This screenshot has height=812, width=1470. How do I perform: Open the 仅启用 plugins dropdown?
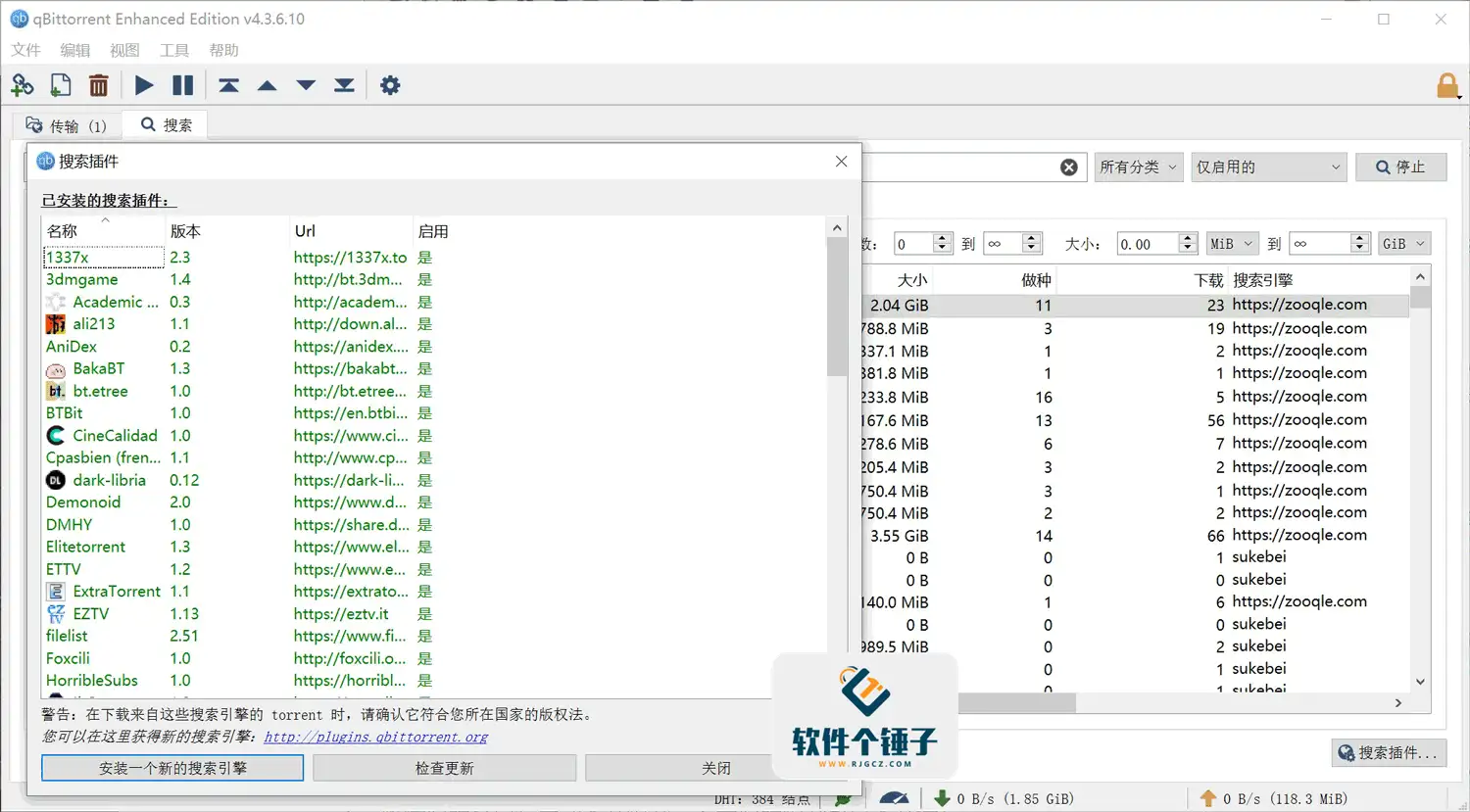tap(1268, 167)
